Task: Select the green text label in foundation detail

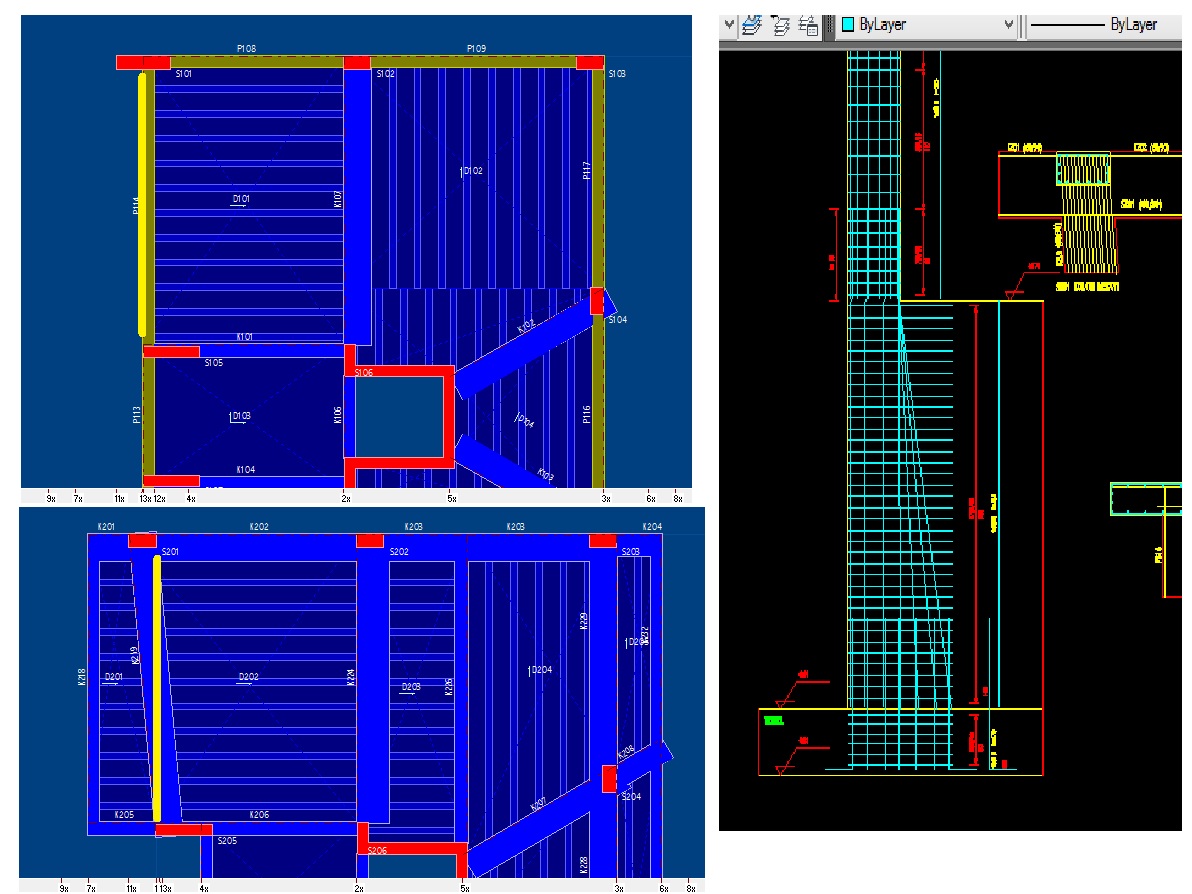Action: pyautogui.click(x=772, y=720)
